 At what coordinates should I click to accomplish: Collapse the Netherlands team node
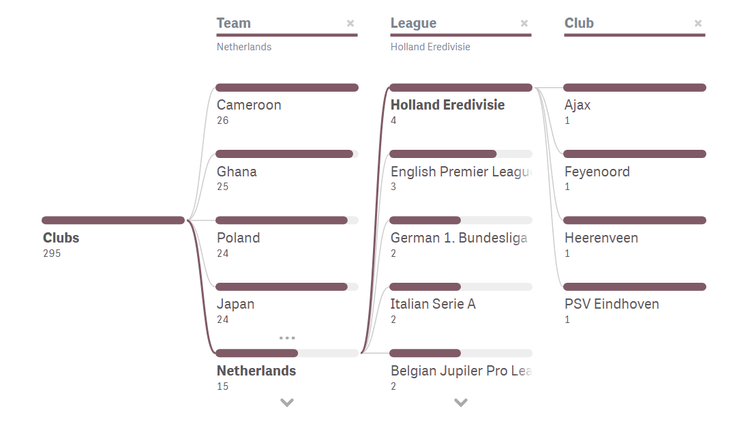coord(256,370)
